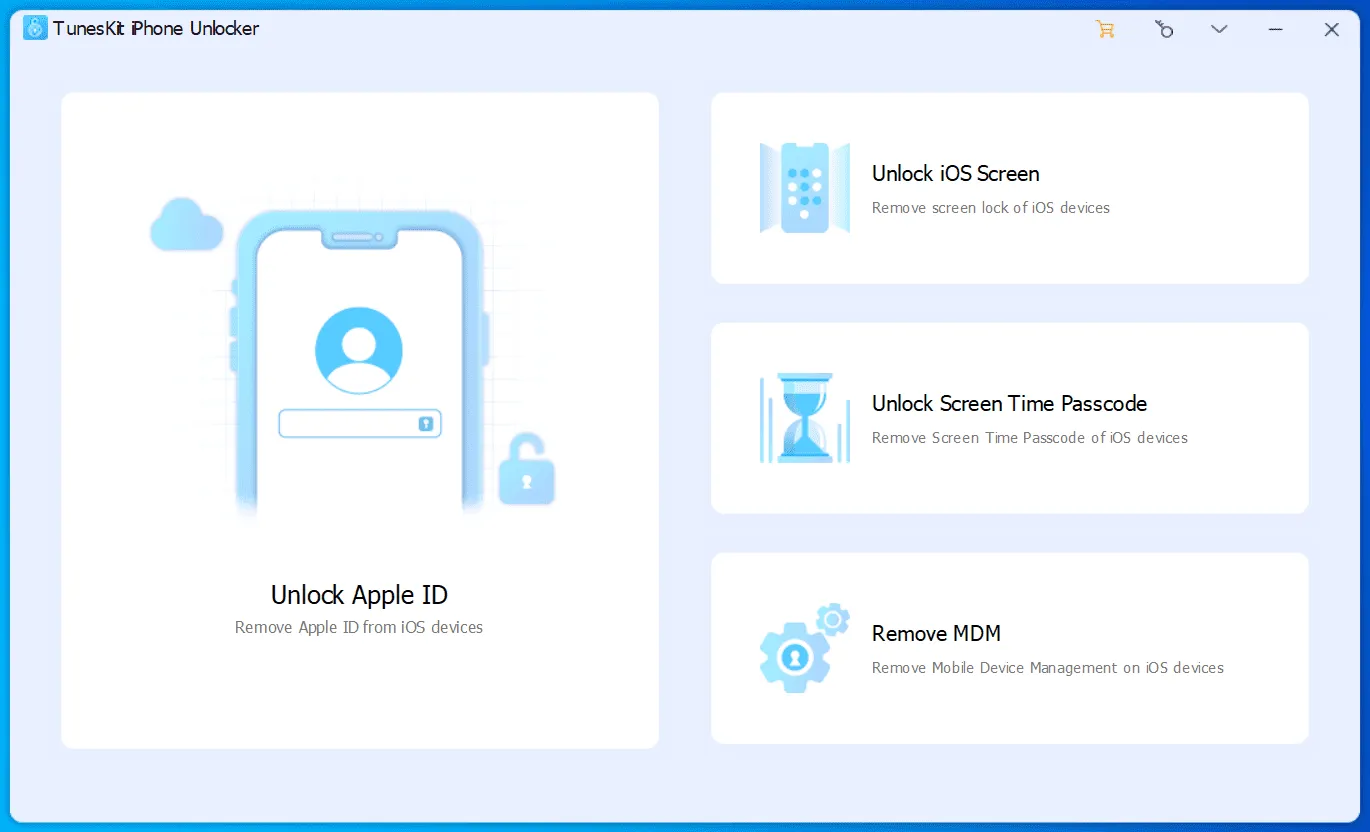
Task: Click the Unlock iOS Screen keypad icon
Action: (805, 188)
